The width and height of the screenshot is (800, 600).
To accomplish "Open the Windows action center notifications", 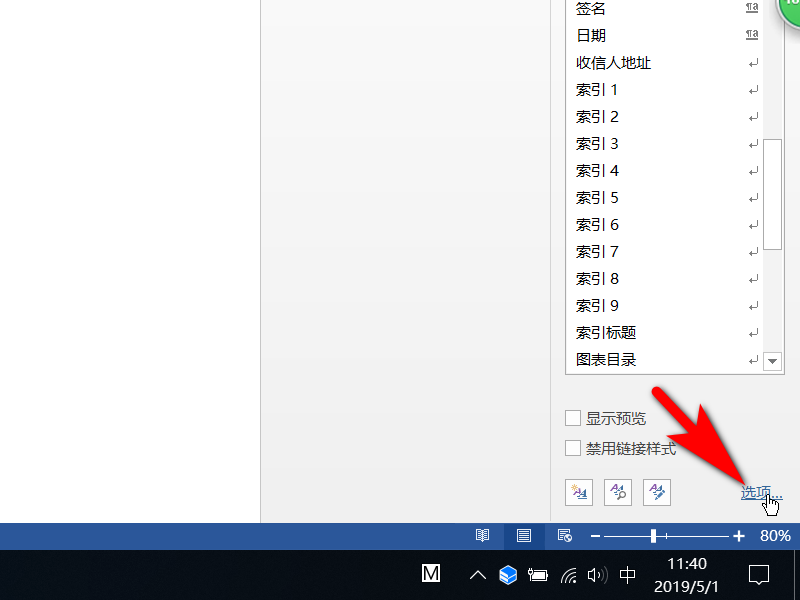I will click(x=759, y=575).
